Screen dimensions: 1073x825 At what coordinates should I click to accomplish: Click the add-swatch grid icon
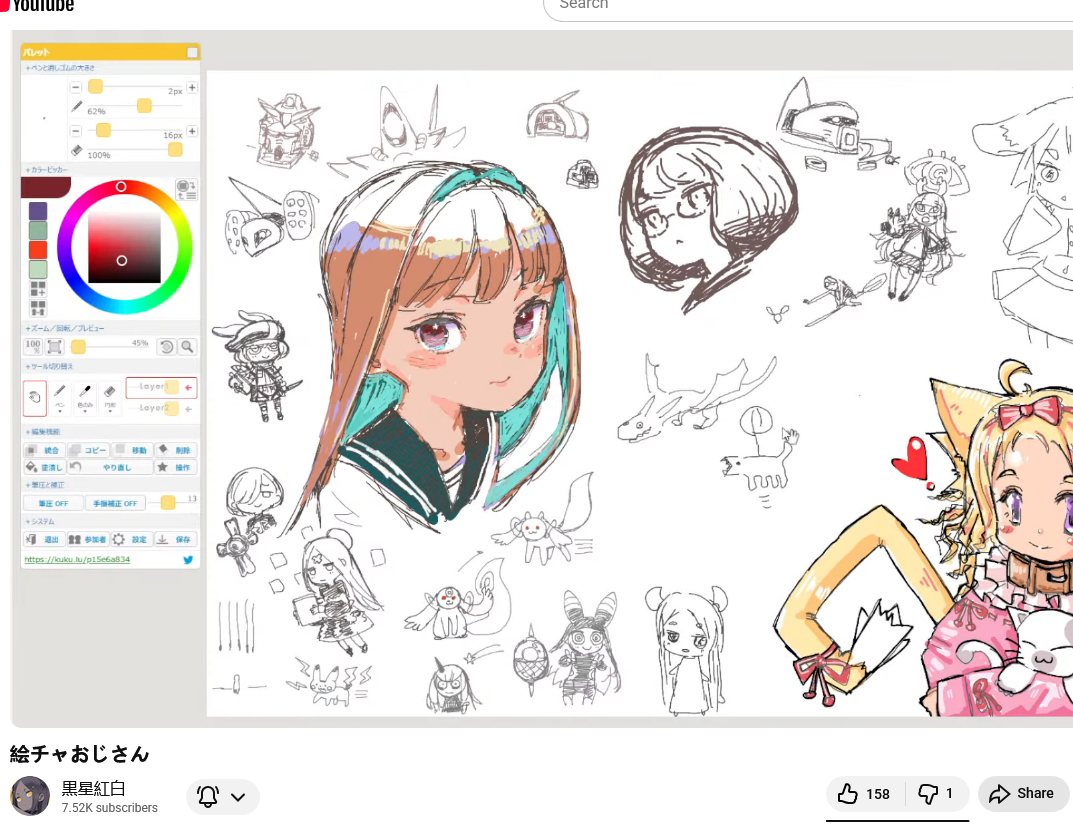point(38,289)
